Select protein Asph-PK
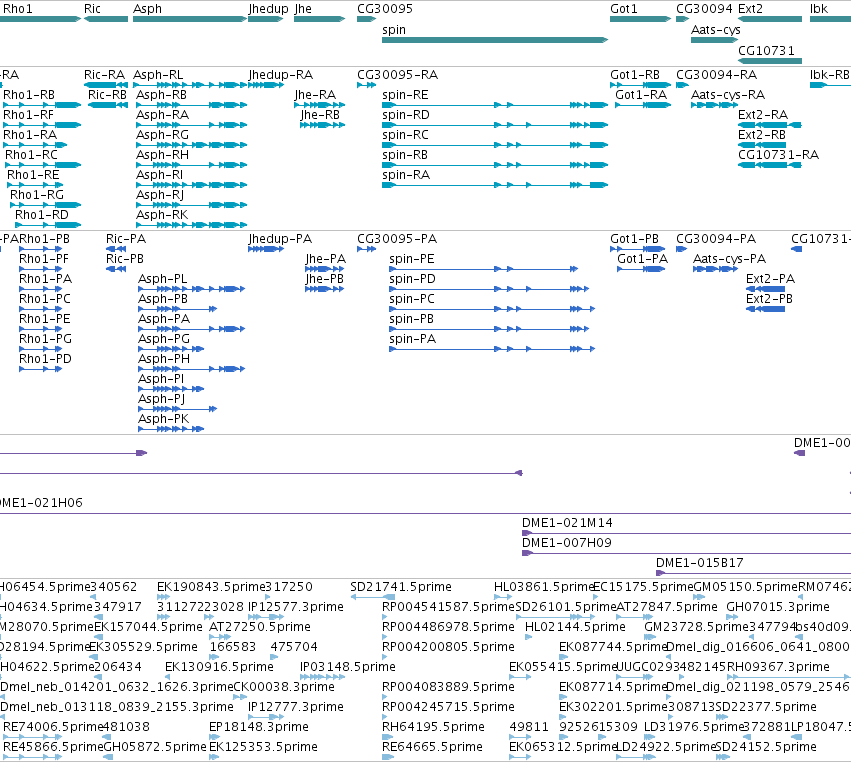The width and height of the screenshot is (851, 762). (x=163, y=419)
